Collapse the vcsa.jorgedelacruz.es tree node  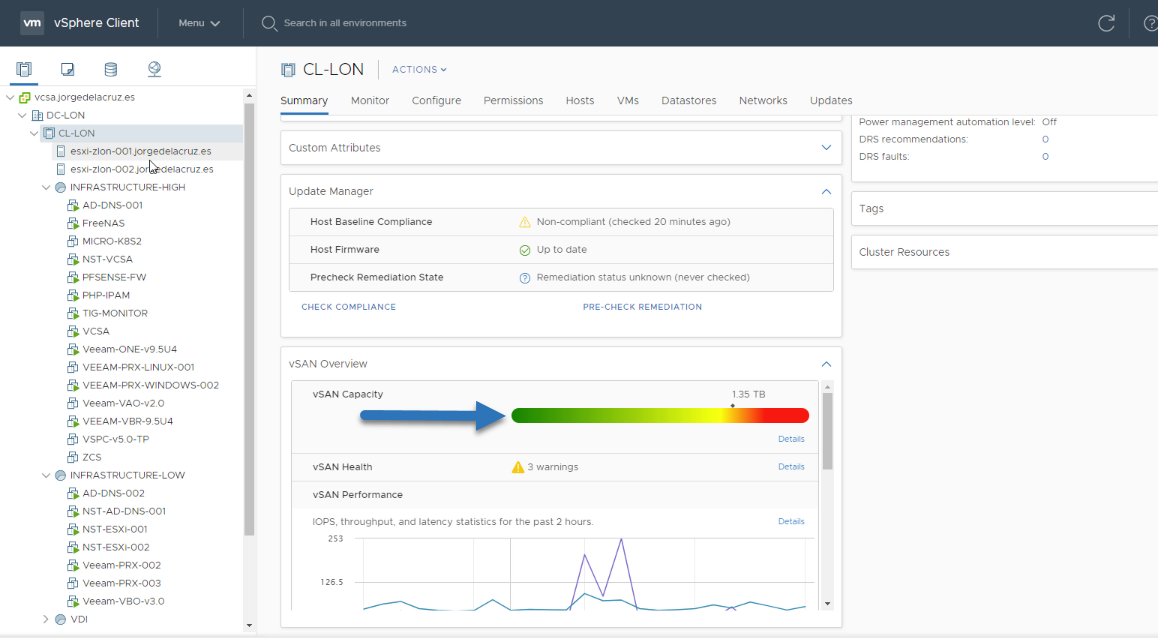(x=10, y=97)
